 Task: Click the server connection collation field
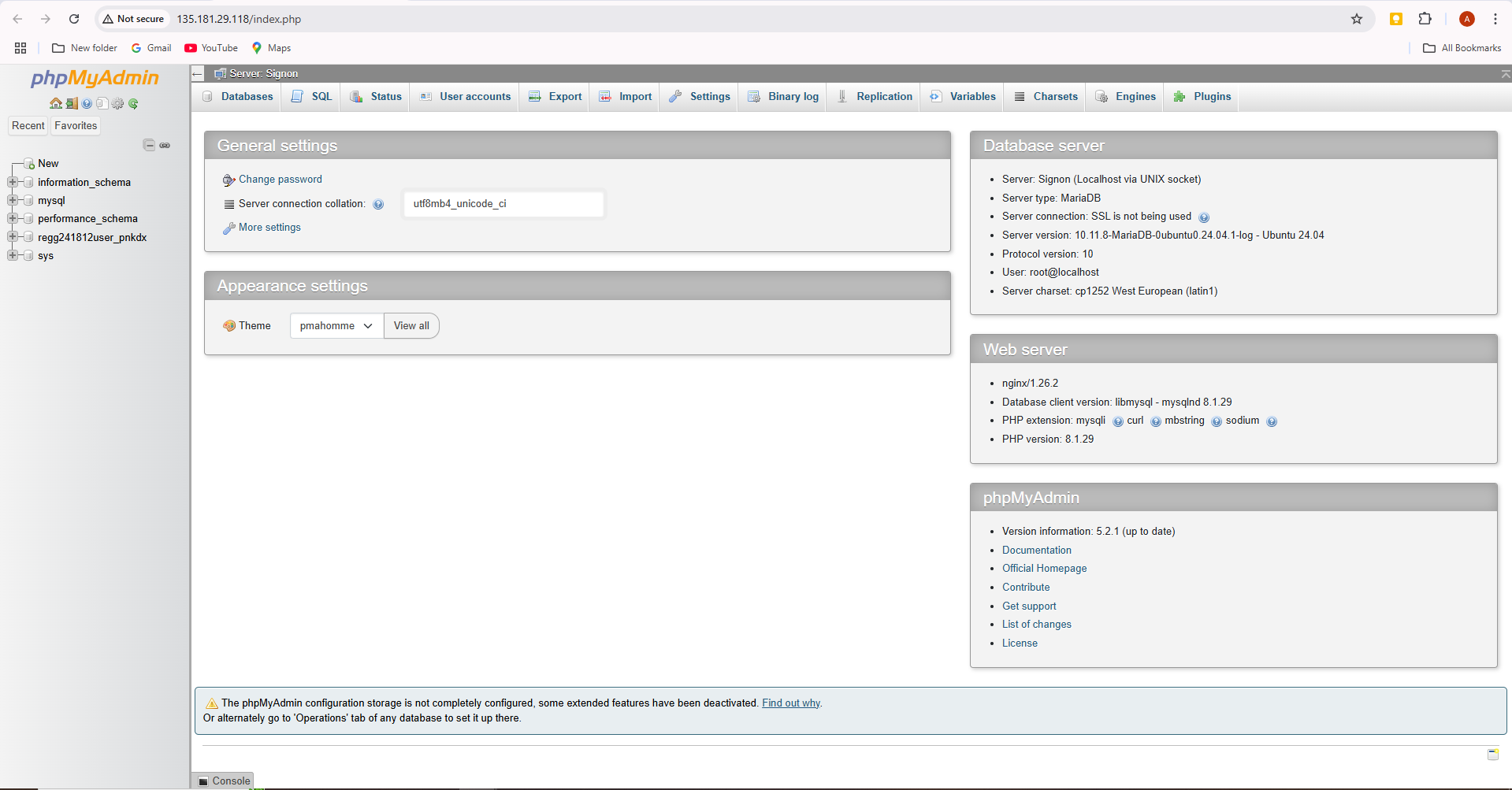pyautogui.click(x=503, y=204)
